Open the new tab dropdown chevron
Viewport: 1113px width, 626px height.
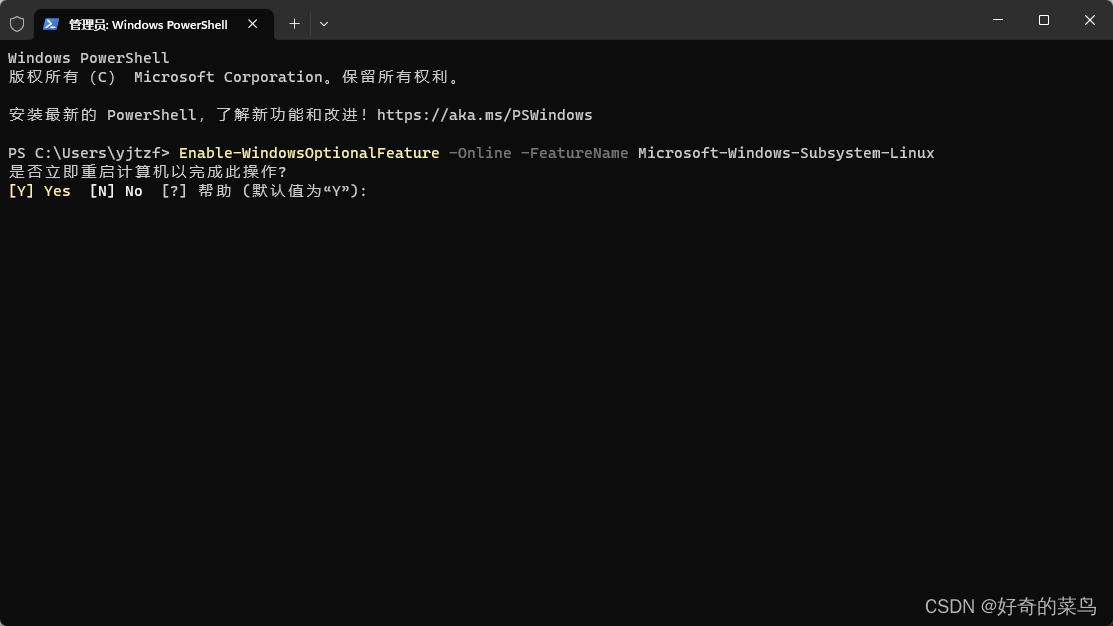323,23
